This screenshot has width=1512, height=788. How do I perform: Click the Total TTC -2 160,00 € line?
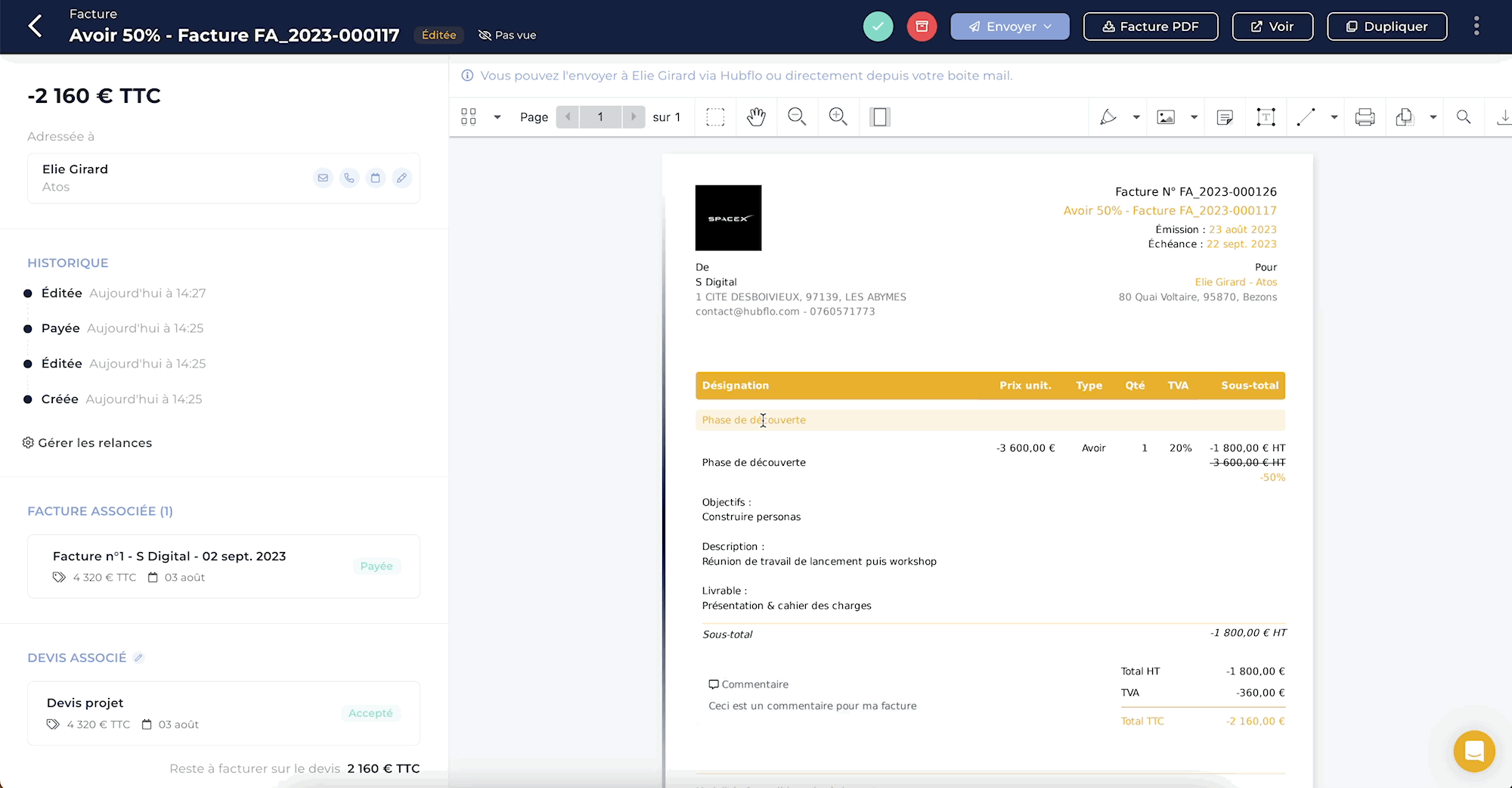[x=1202, y=721]
